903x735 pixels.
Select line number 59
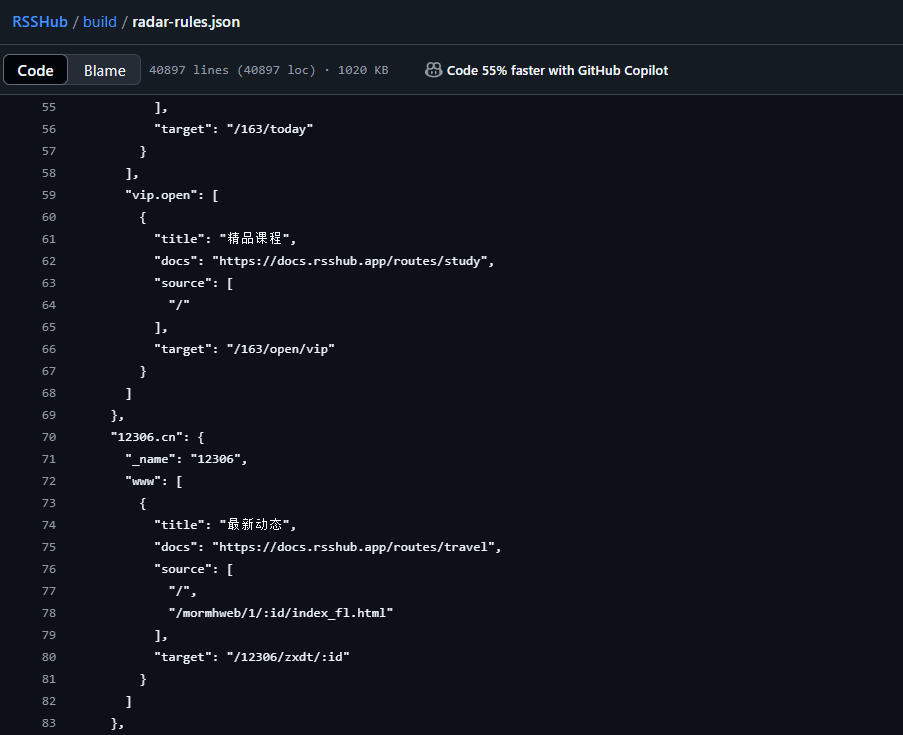[48, 194]
